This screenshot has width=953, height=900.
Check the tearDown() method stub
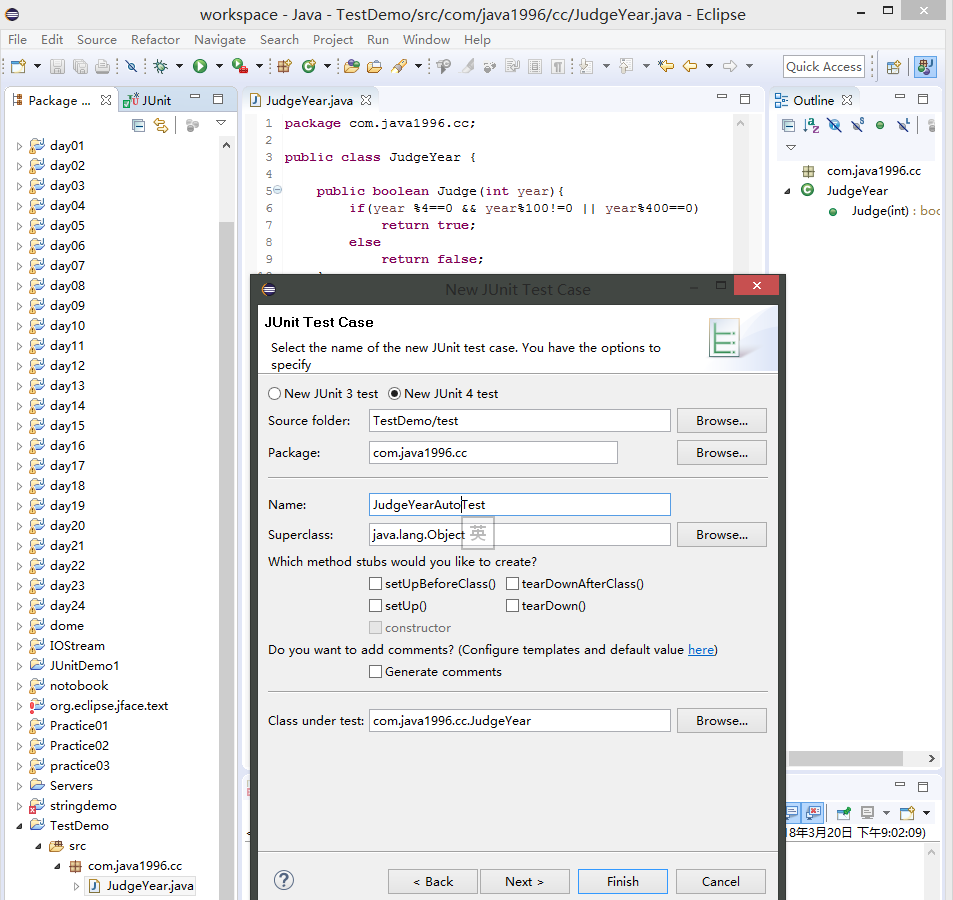512,606
